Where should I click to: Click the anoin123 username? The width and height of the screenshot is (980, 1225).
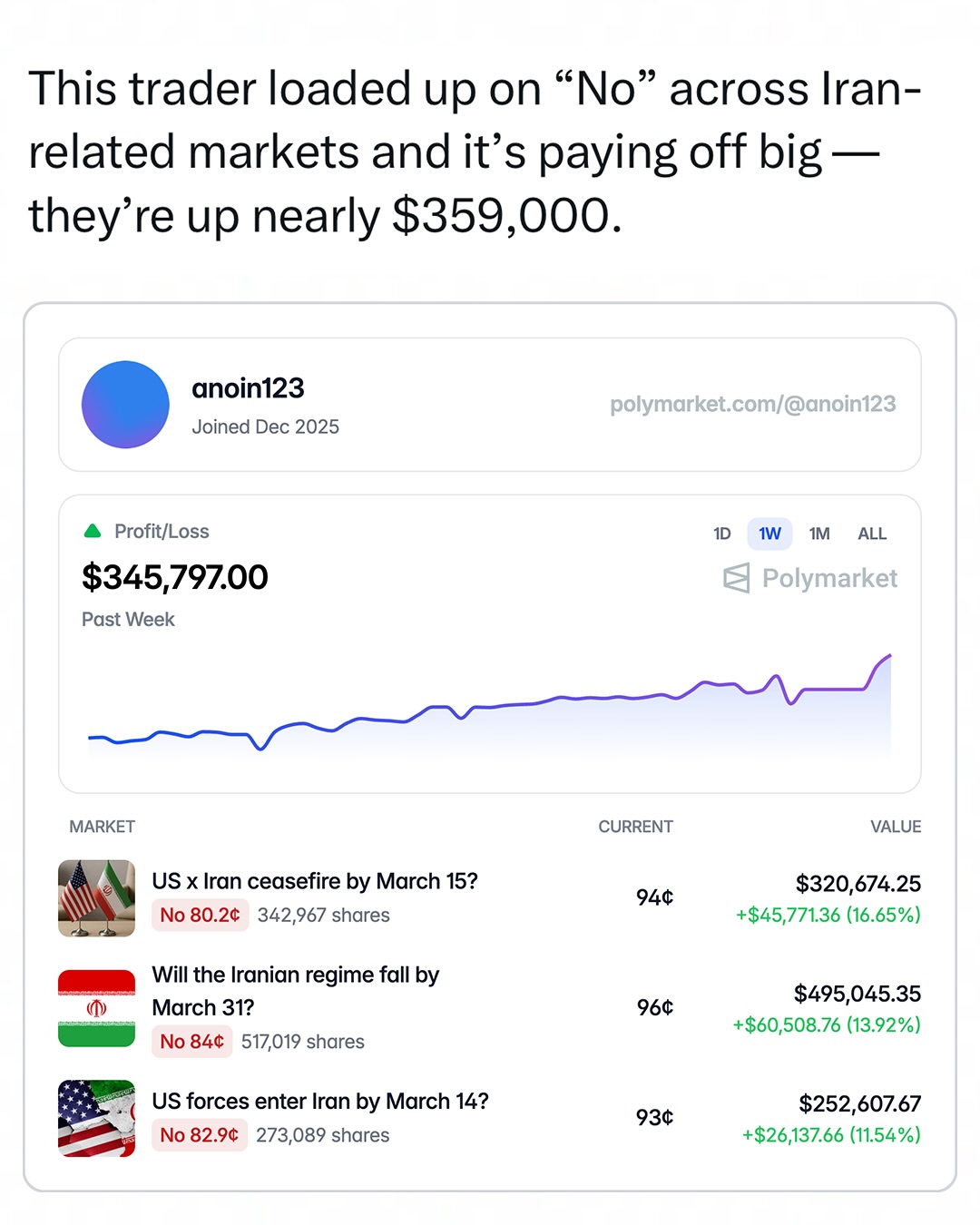pyautogui.click(x=248, y=388)
